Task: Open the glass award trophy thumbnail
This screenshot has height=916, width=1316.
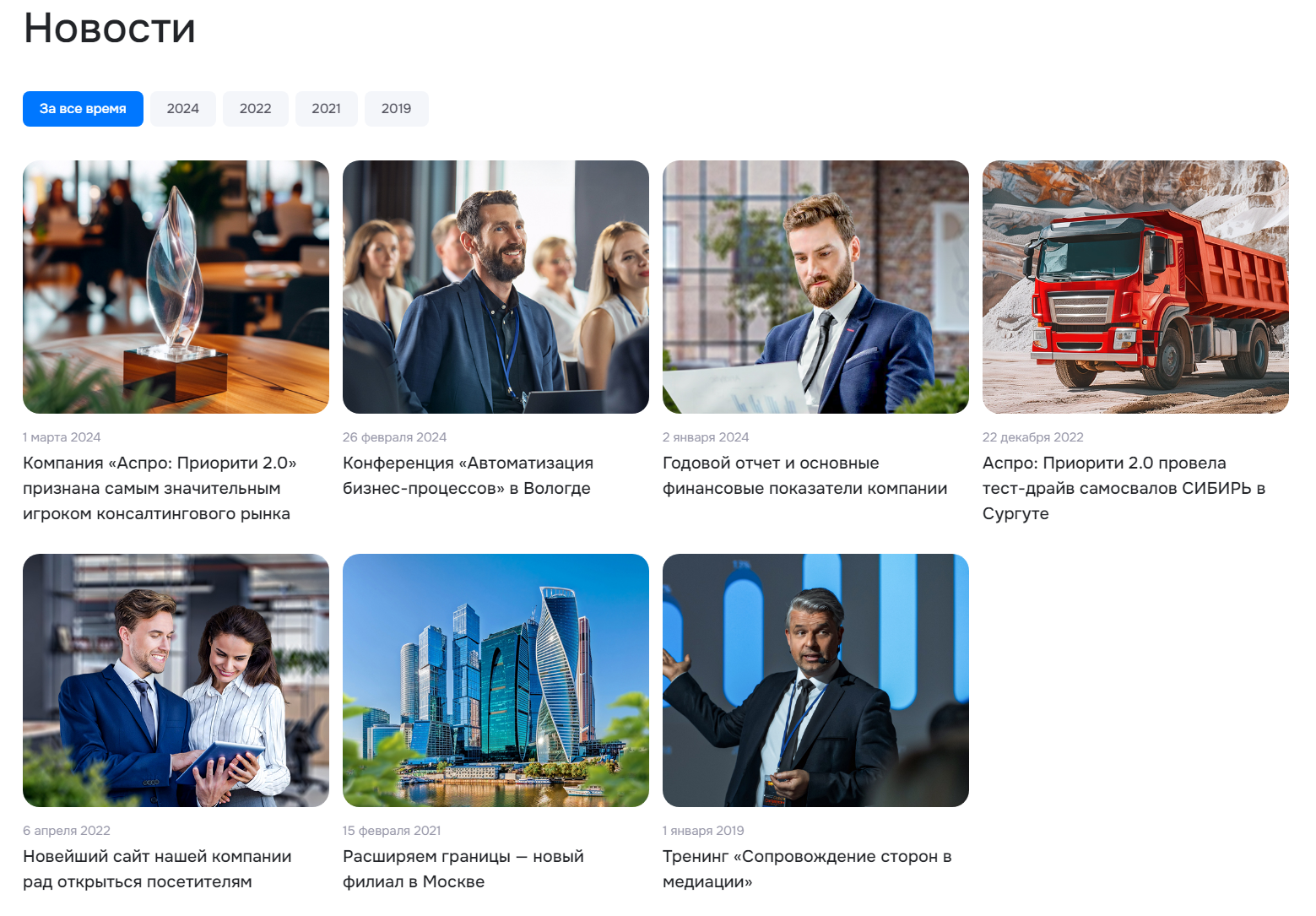Action: [176, 287]
